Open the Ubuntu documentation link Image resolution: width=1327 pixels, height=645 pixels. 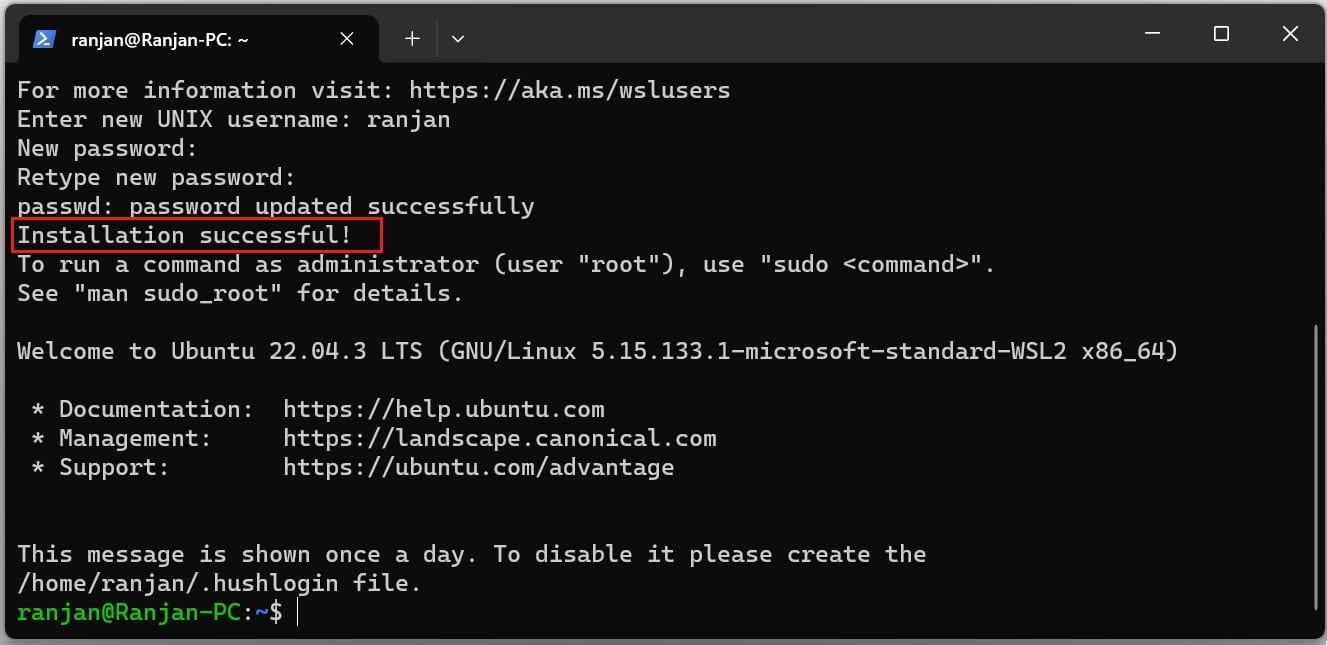pyautogui.click(x=443, y=408)
